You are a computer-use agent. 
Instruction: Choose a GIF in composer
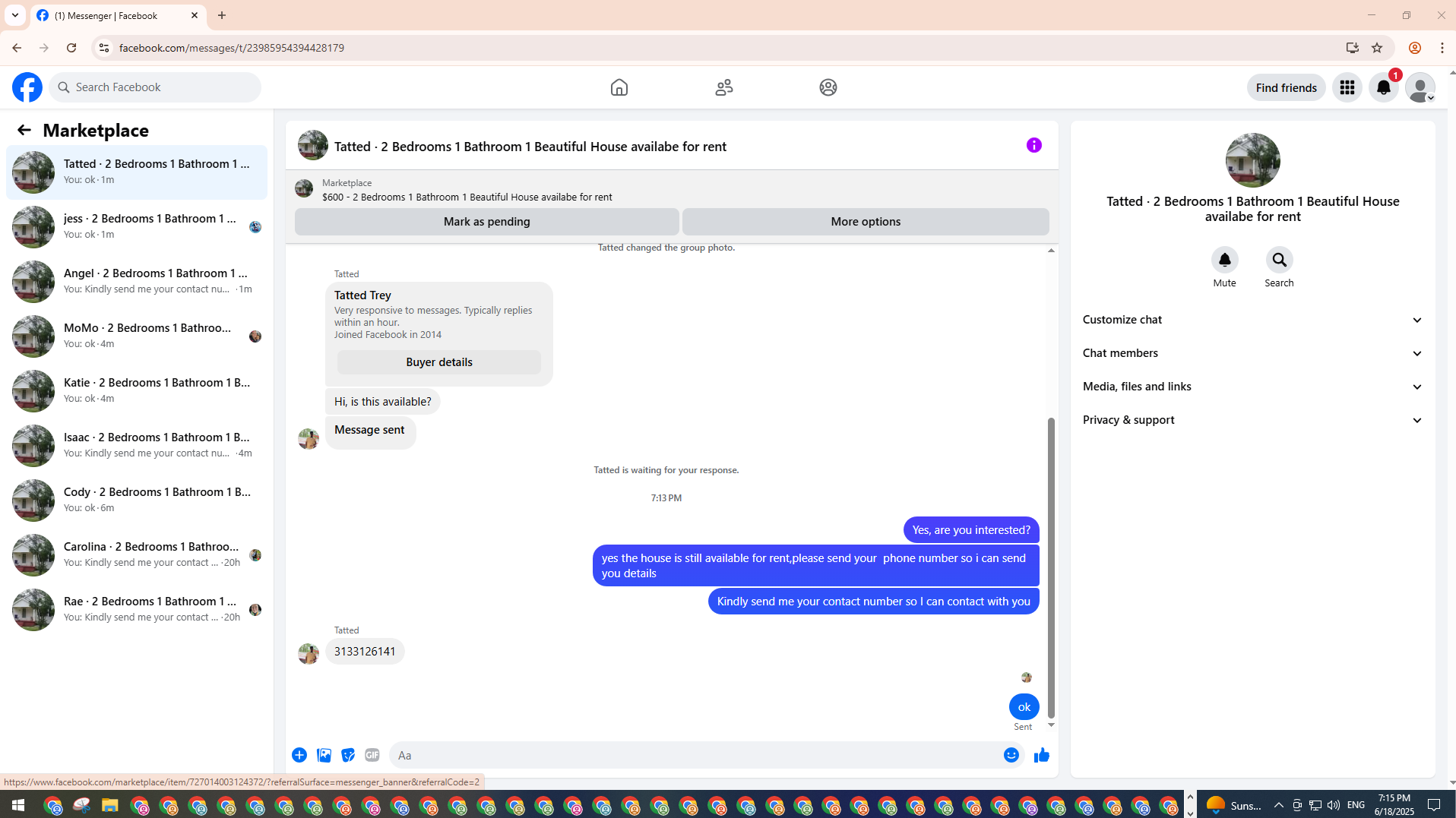pyautogui.click(x=372, y=755)
